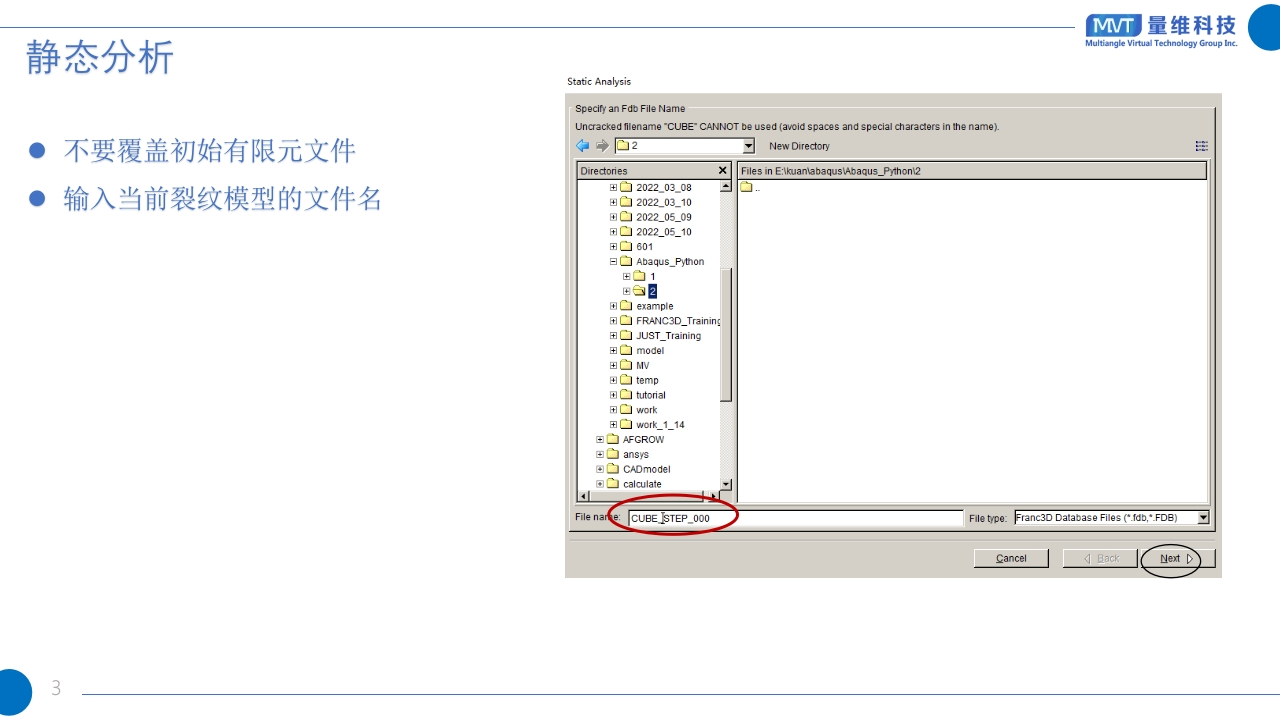Screen dimensions: 1280x720
Task: Select folder 1 under Abaqus_Python
Action: (x=652, y=277)
